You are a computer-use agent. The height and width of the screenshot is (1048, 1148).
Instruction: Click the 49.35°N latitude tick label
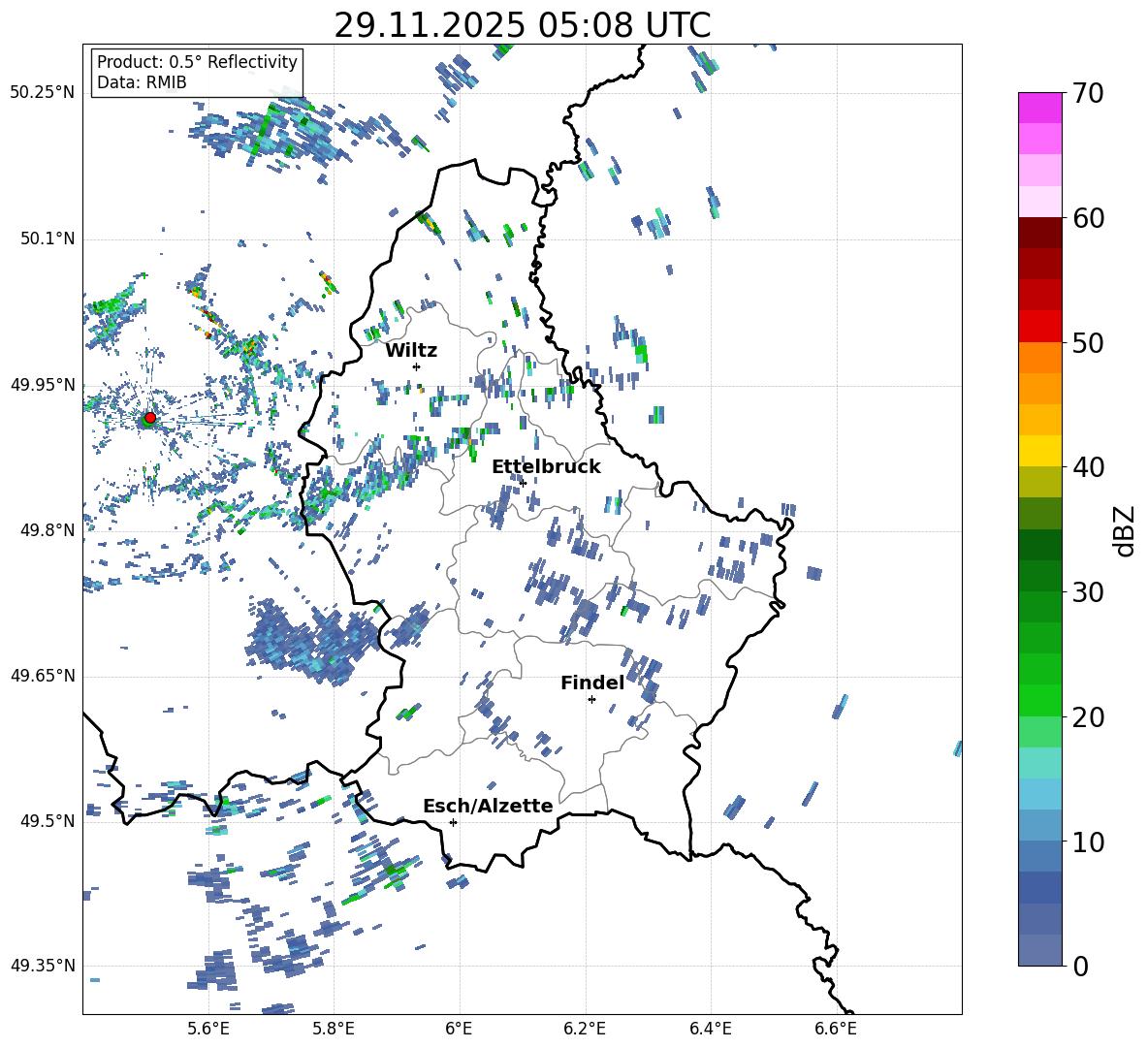43,966
